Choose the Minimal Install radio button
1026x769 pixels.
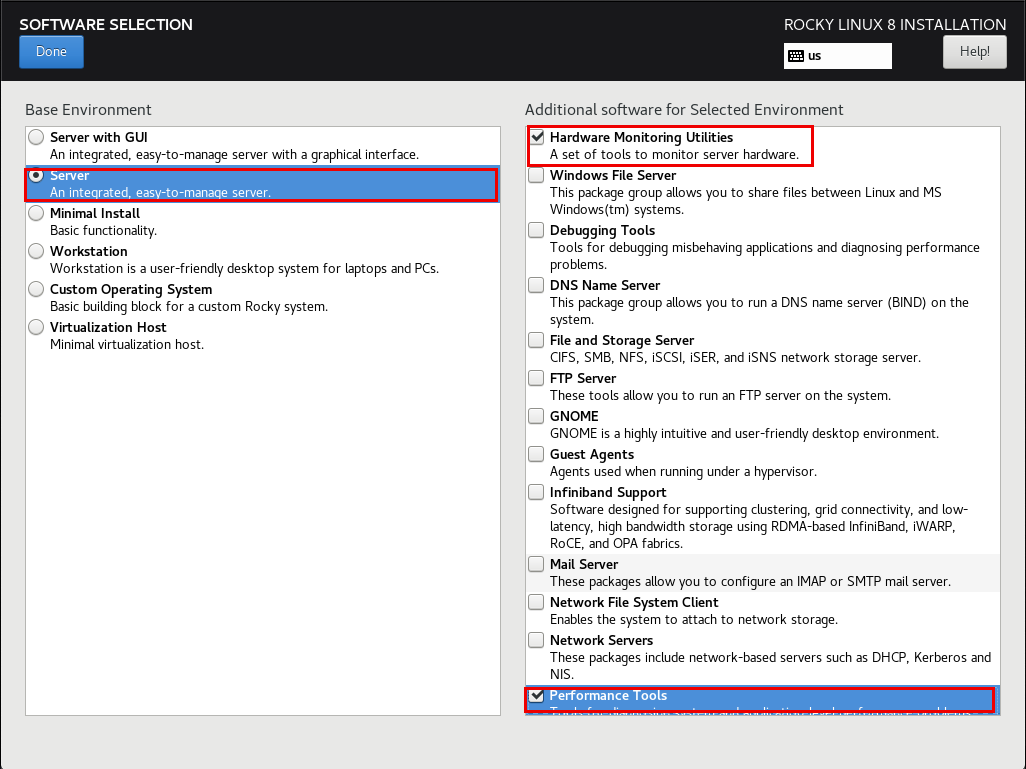pos(36,213)
